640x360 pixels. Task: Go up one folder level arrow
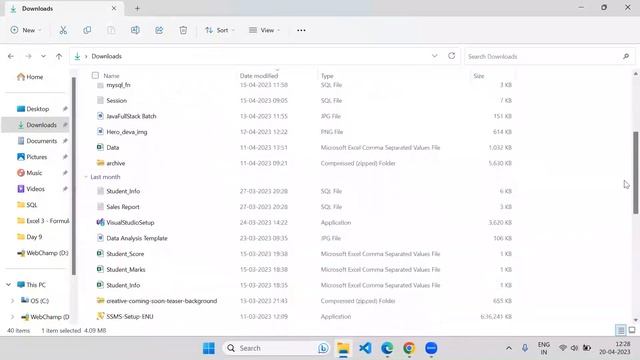pyautogui.click(x=59, y=56)
